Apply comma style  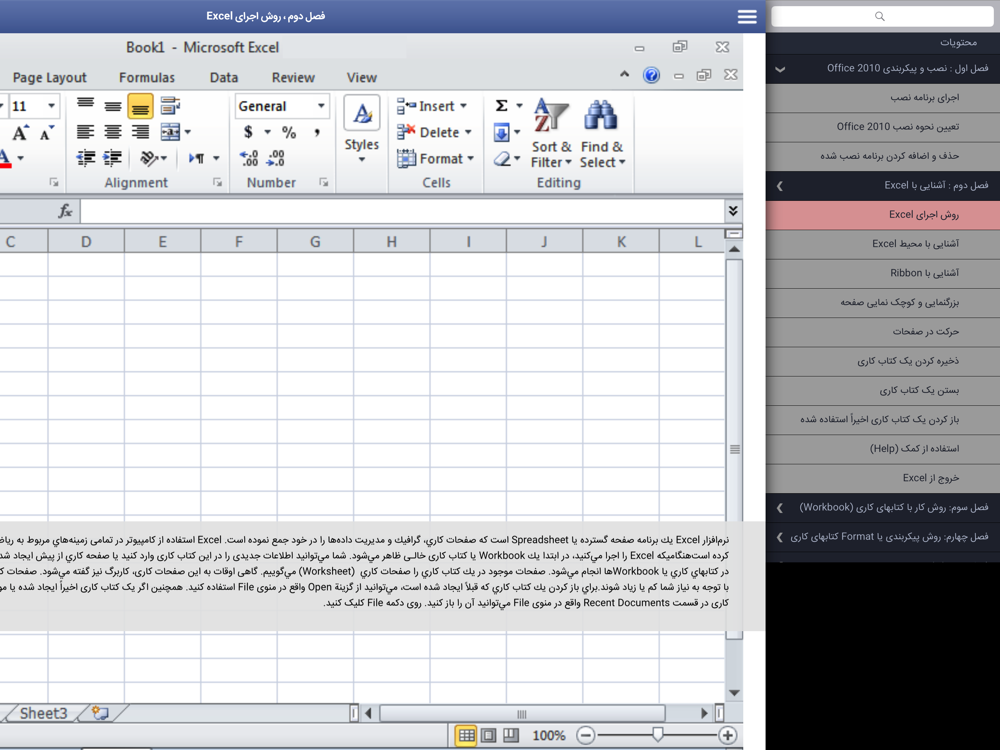(316, 132)
